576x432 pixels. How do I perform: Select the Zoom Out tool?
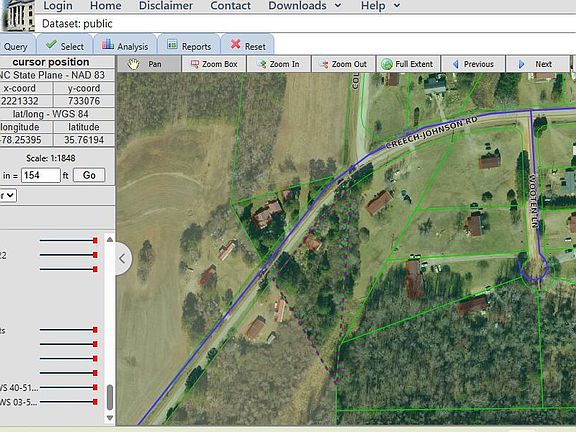pos(343,64)
